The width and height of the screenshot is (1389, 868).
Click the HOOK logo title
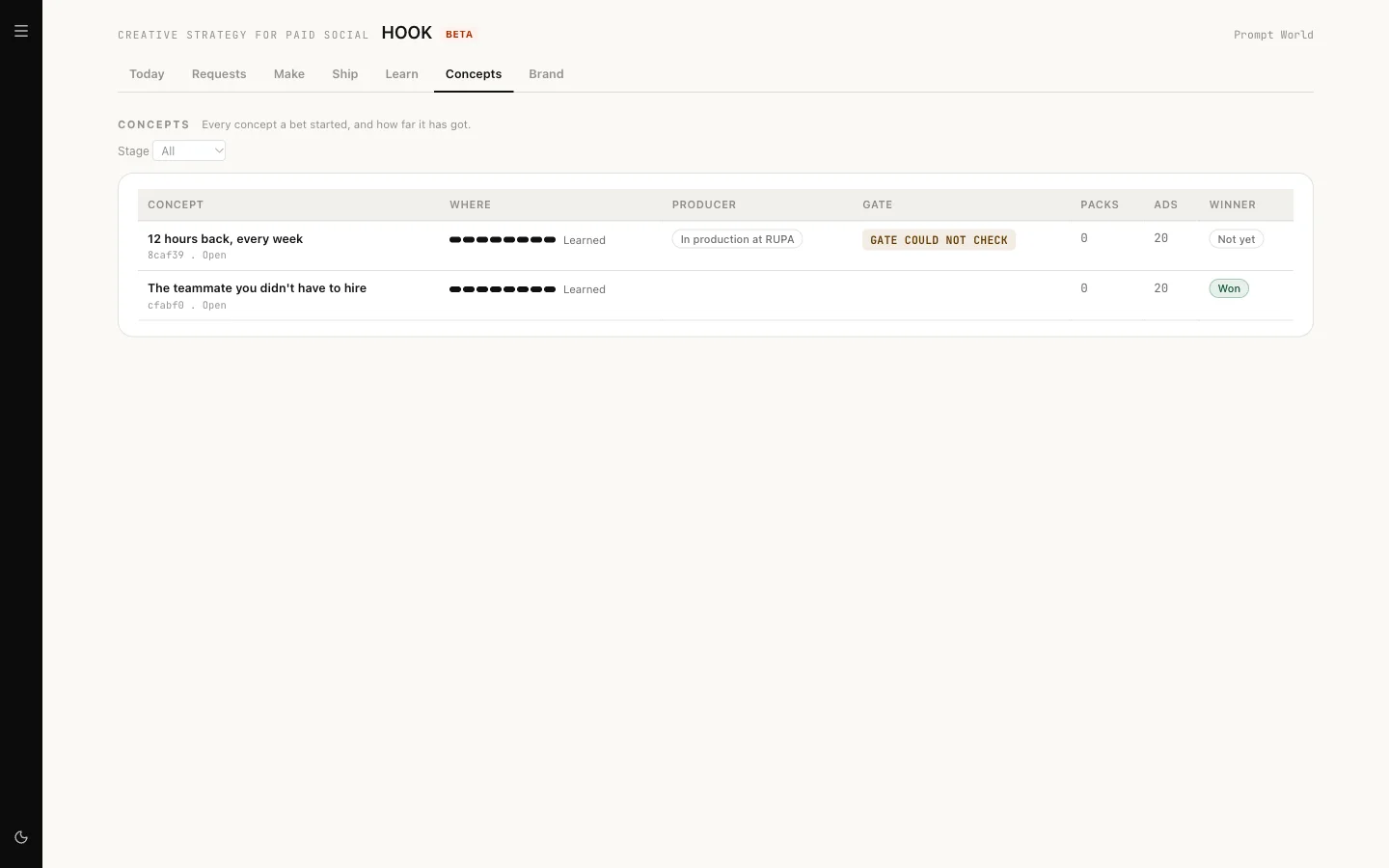pyautogui.click(x=406, y=33)
